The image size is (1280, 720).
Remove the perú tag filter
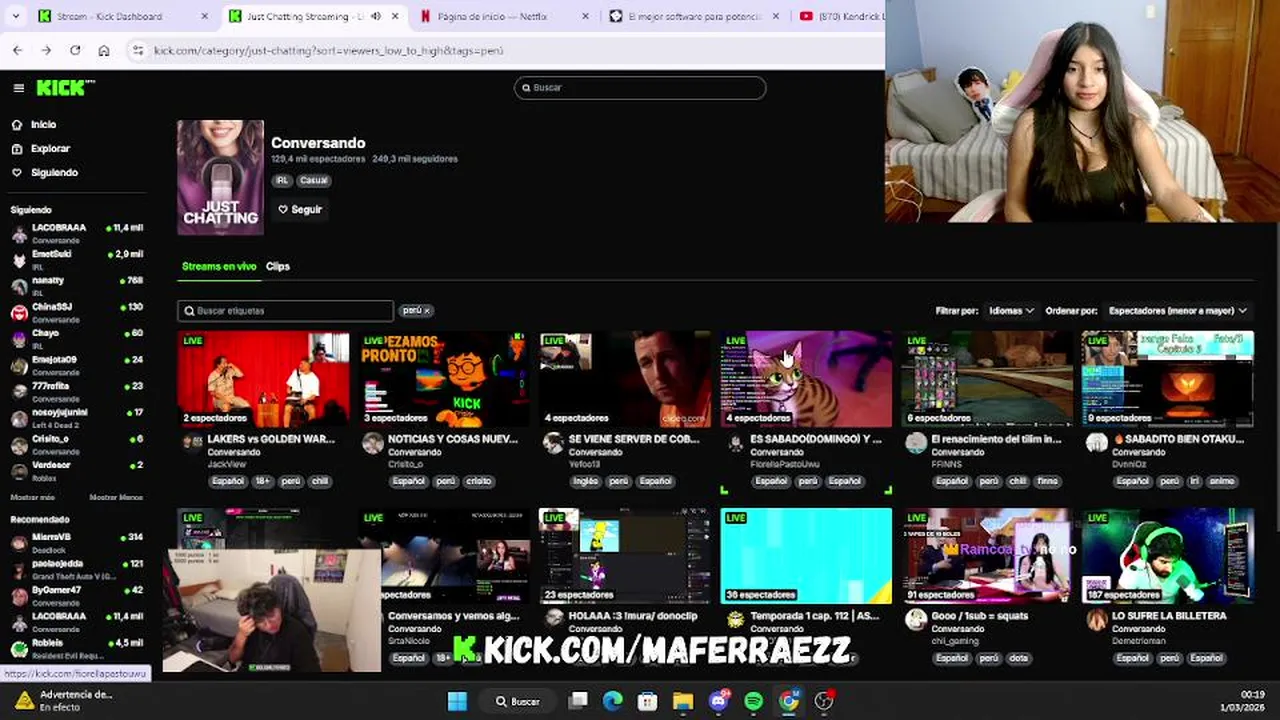[x=427, y=311]
